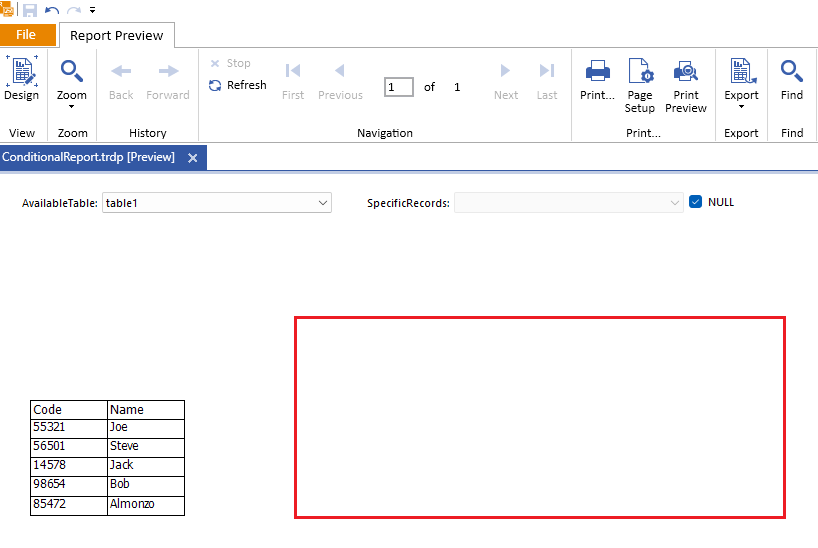Toggle Print Preview mode
Screen dimensions: 818x548
(686, 84)
